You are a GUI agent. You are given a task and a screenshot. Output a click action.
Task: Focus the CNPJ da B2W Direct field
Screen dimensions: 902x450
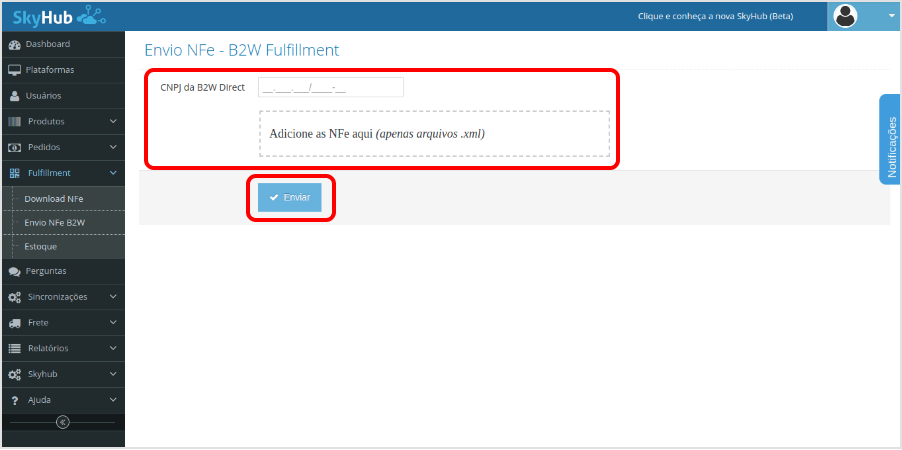[331, 87]
